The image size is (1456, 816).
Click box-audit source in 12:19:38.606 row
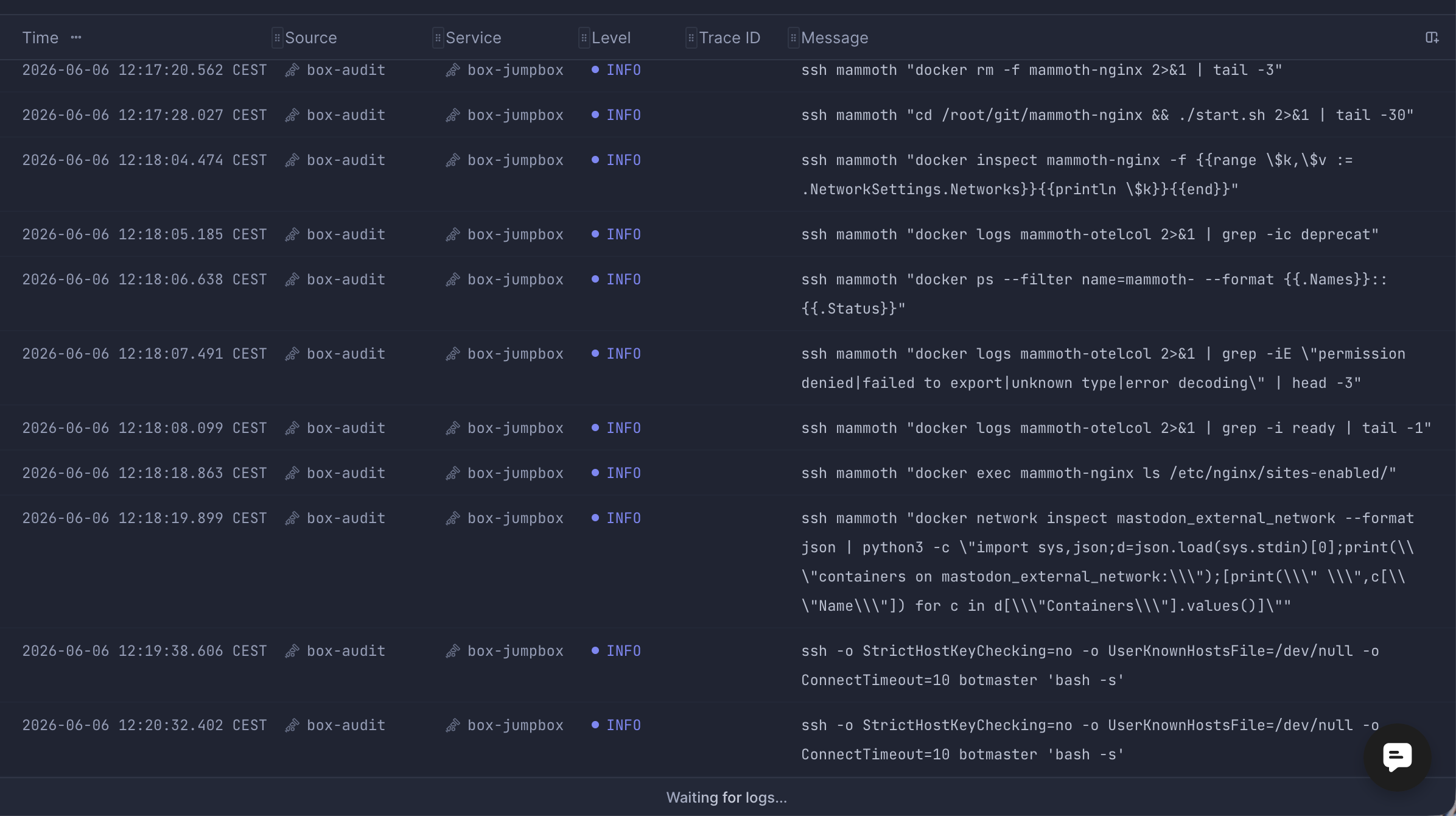point(346,651)
